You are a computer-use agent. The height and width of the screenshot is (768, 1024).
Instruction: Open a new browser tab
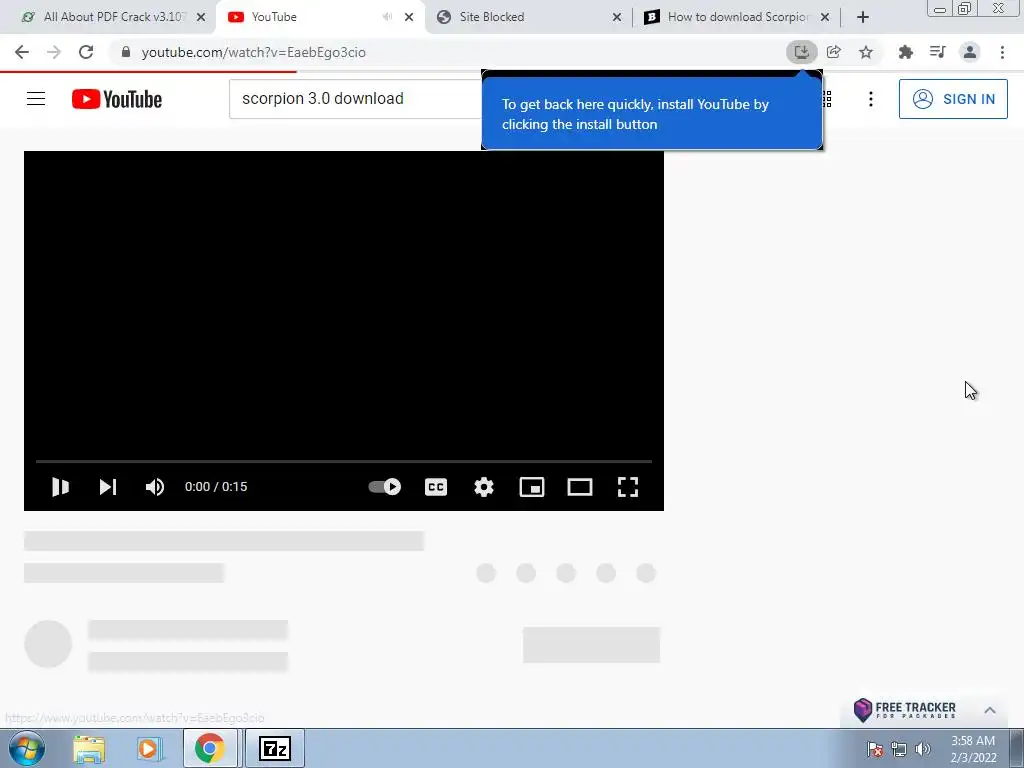863,17
